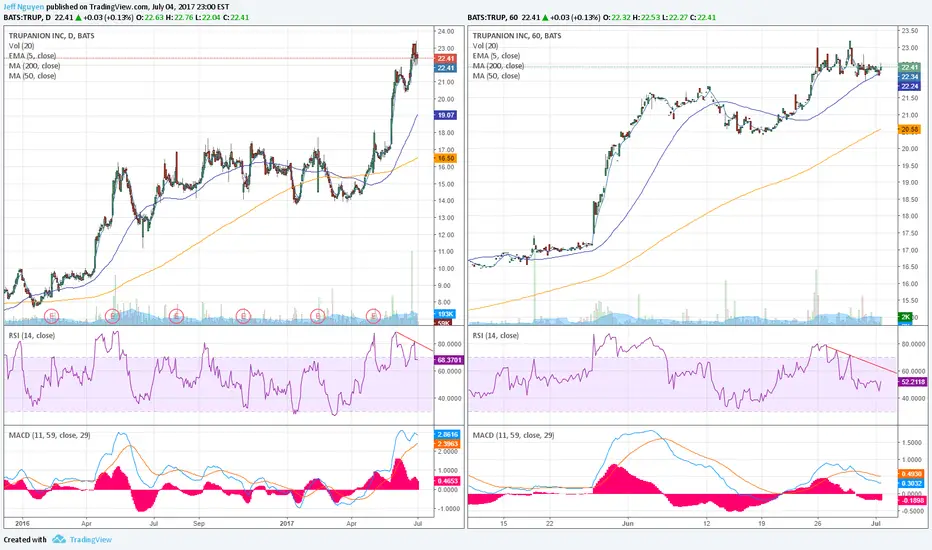Click the 0.4653 MACD histogram label
The image size is (932, 550).
pyautogui.click(x=447, y=480)
